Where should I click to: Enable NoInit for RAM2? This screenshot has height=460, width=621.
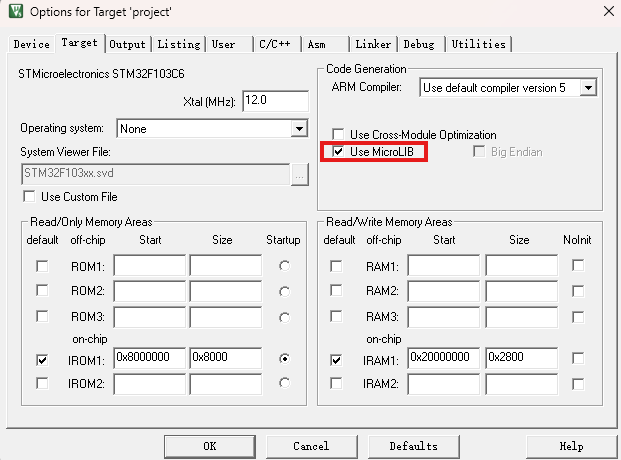click(578, 291)
